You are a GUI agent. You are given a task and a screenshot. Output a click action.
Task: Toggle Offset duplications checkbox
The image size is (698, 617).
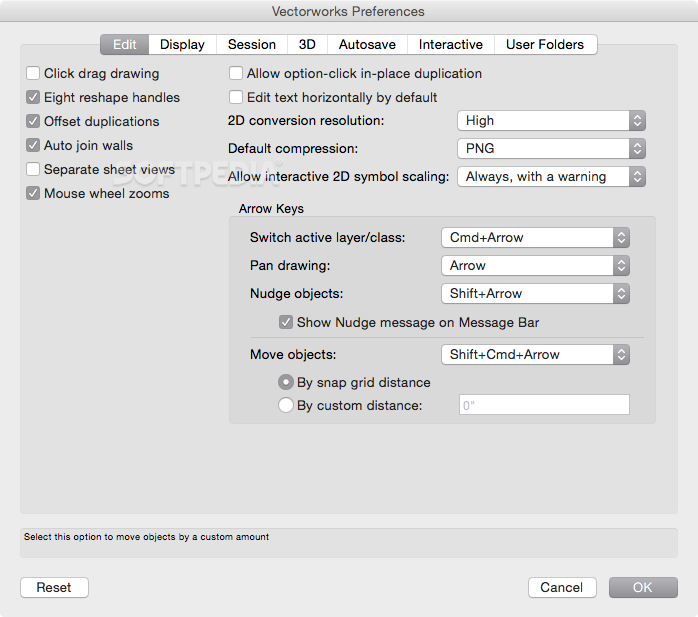pyautogui.click(x=33, y=121)
